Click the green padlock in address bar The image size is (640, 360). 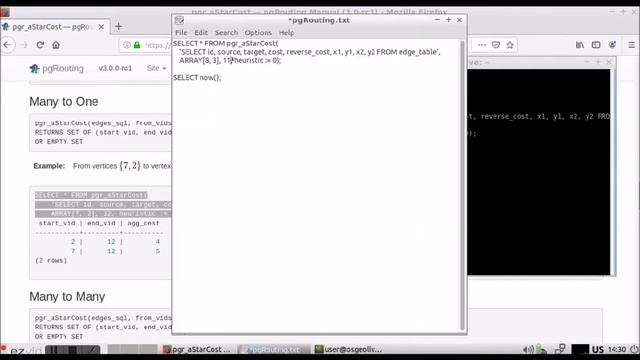(x=137, y=45)
